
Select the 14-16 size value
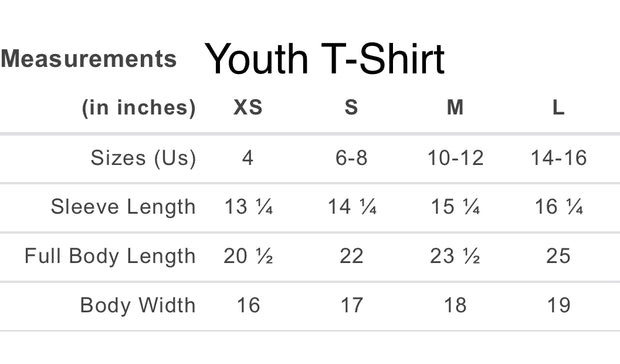pyautogui.click(x=558, y=158)
